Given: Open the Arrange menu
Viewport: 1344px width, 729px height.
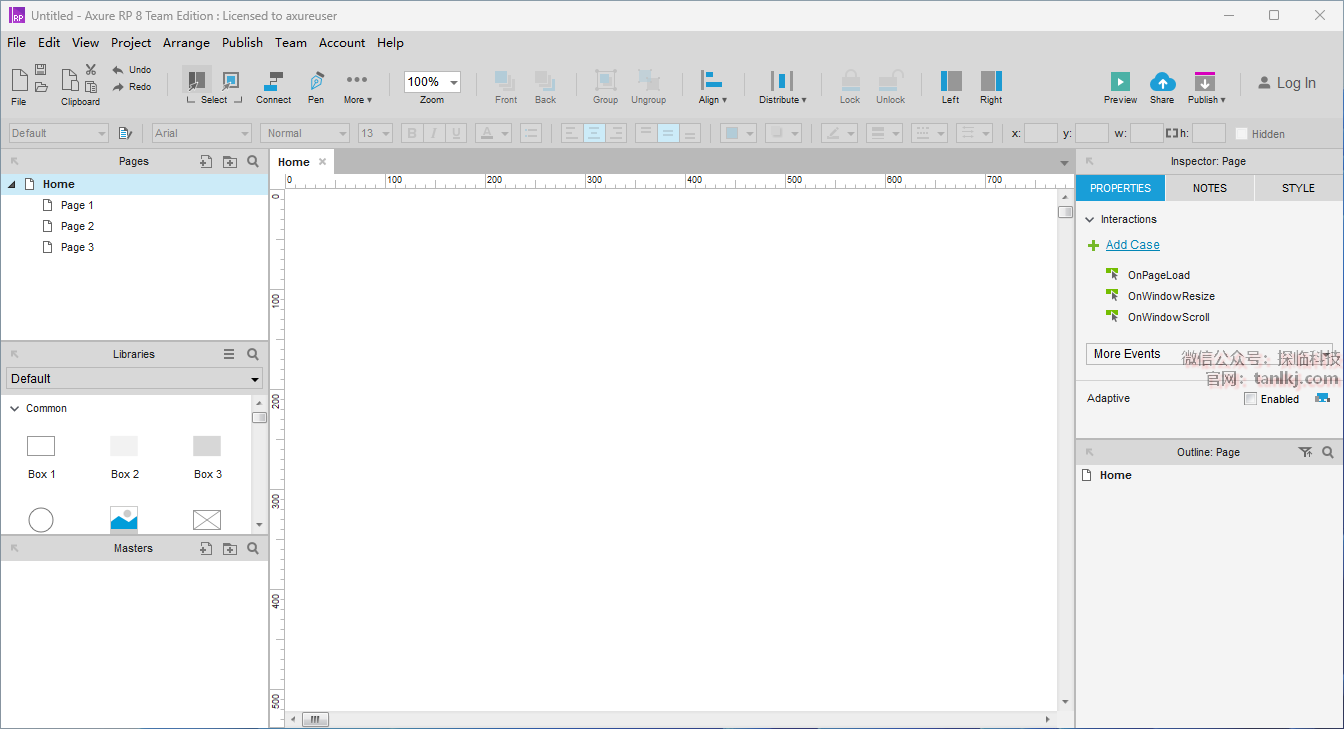Looking at the screenshot, I should 186,43.
